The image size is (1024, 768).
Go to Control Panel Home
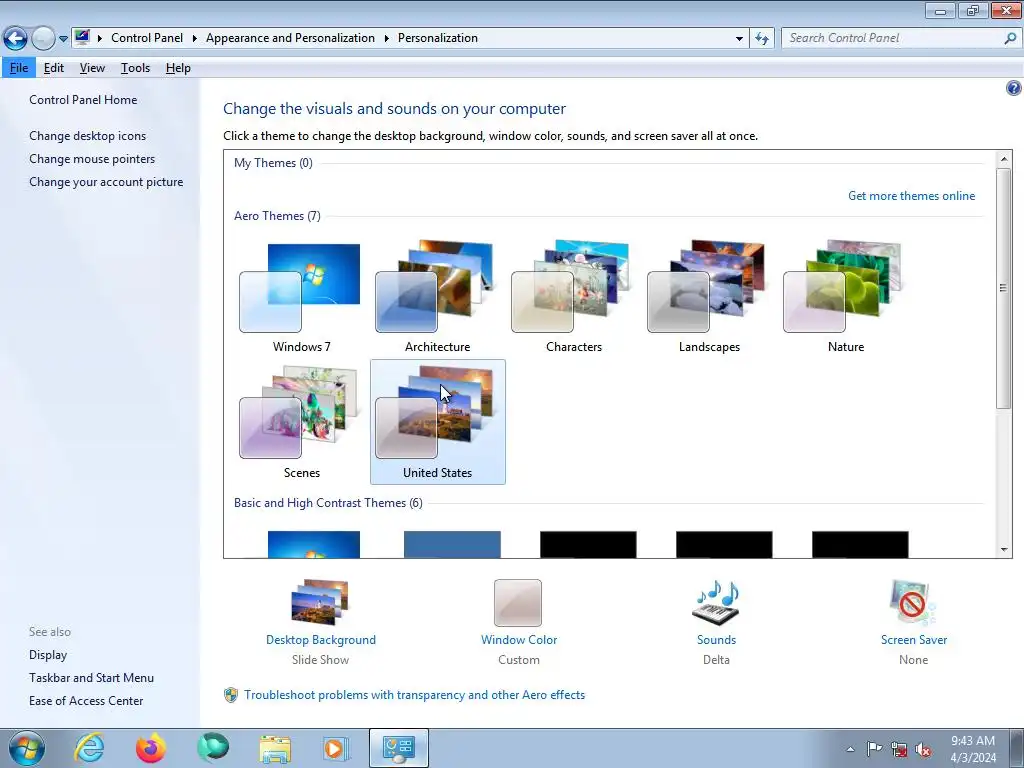[83, 100]
